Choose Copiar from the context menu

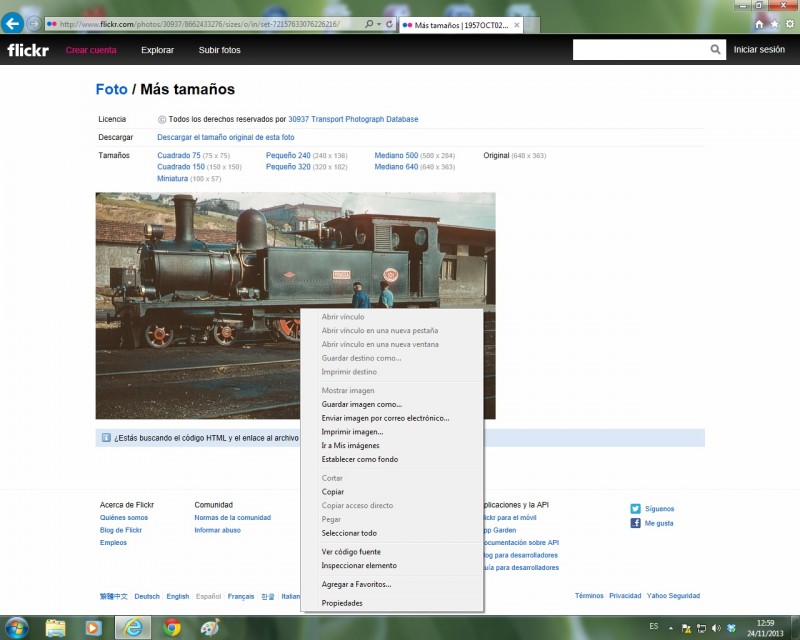(333, 492)
